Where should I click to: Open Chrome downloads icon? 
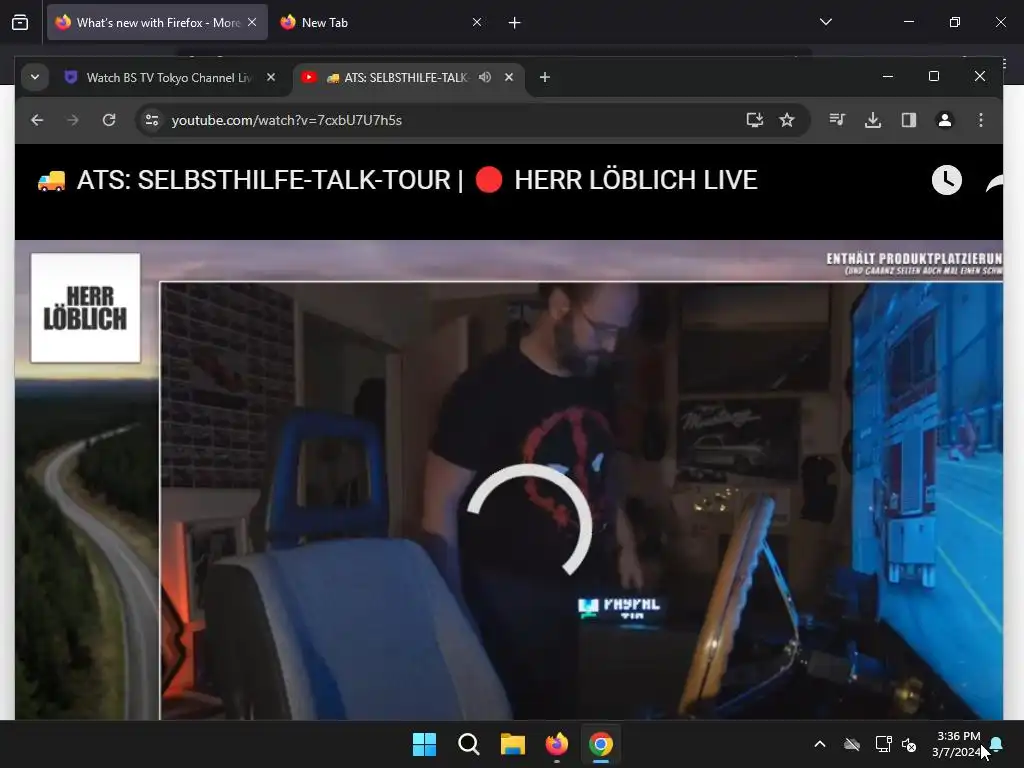[873, 120]
